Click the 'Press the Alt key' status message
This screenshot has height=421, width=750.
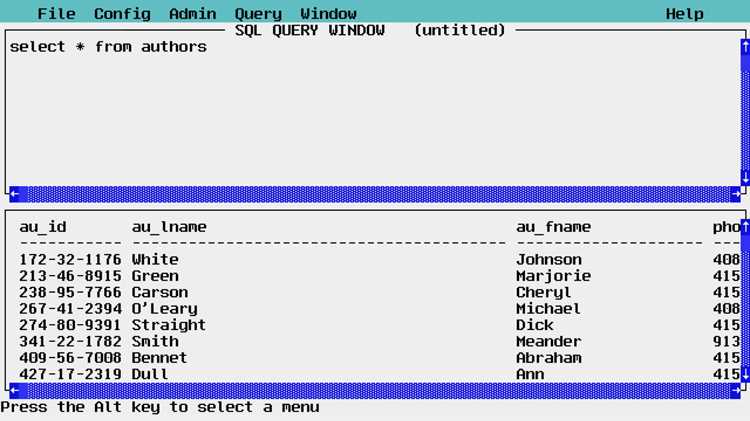(160, 407)
